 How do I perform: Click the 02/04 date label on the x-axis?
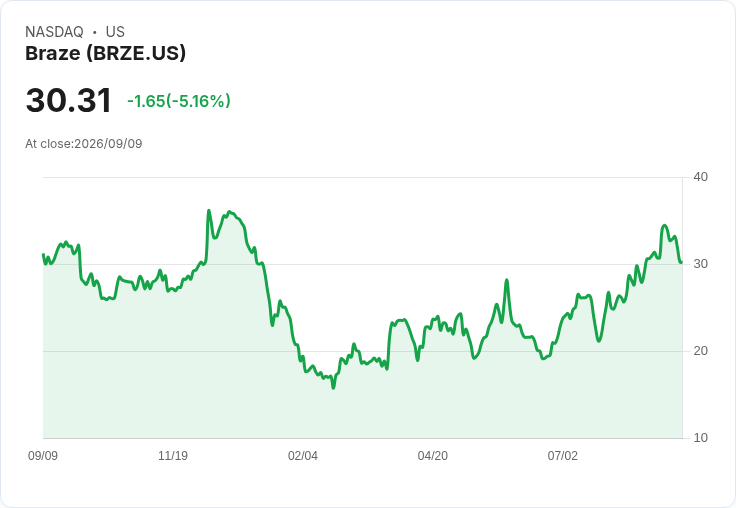303,456
